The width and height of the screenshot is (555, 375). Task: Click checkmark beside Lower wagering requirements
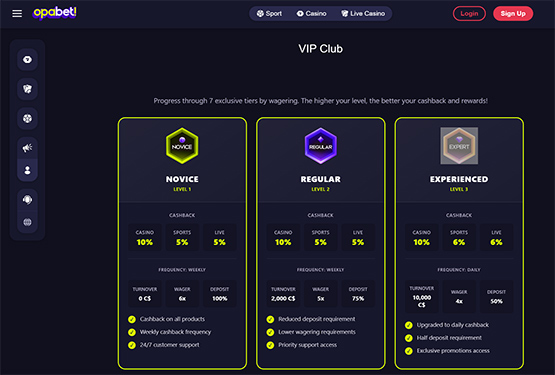click(x=270, y=332)
